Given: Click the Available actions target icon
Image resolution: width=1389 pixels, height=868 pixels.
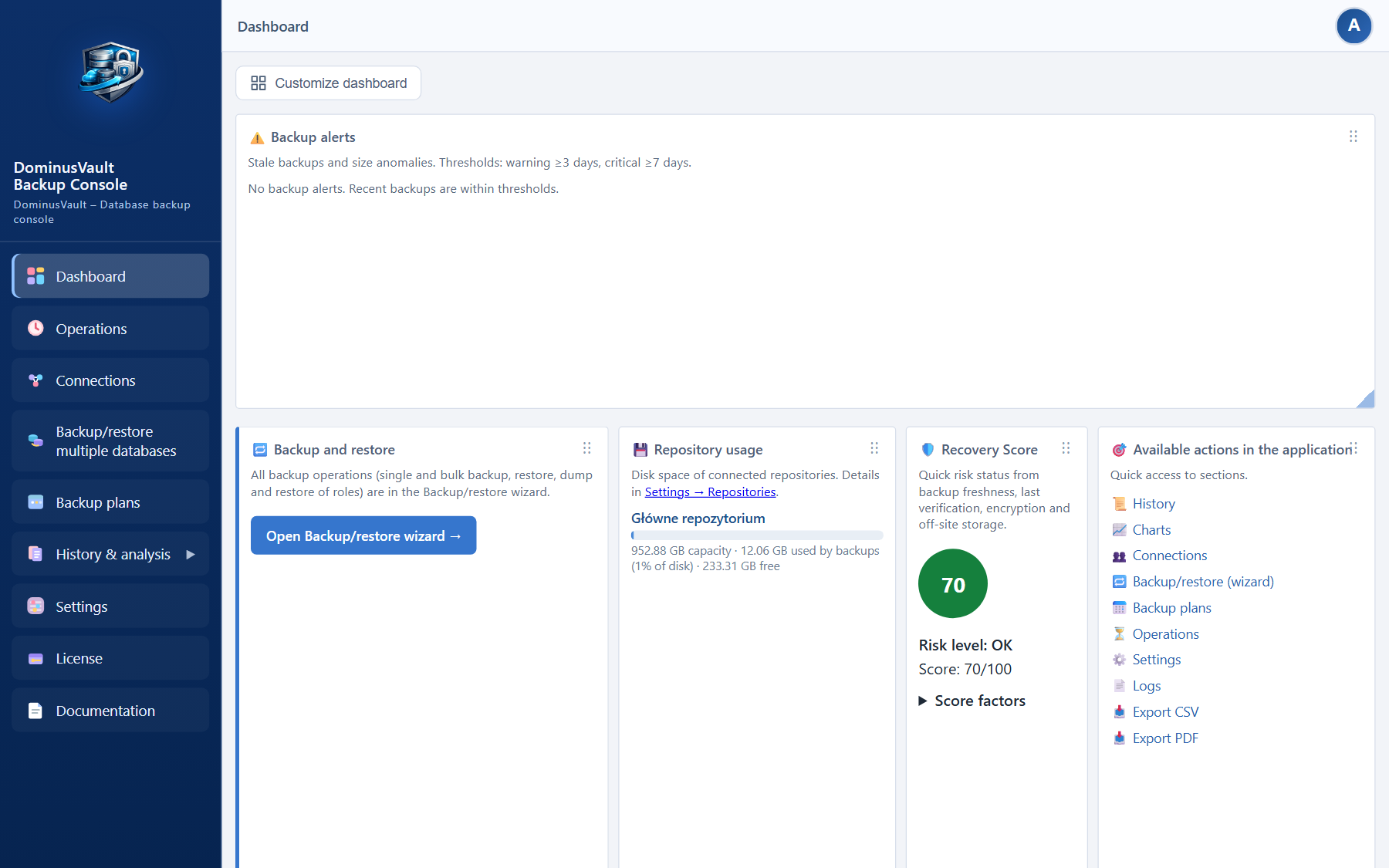Looking at the screenshot, I should click(x=1119, y=450).
